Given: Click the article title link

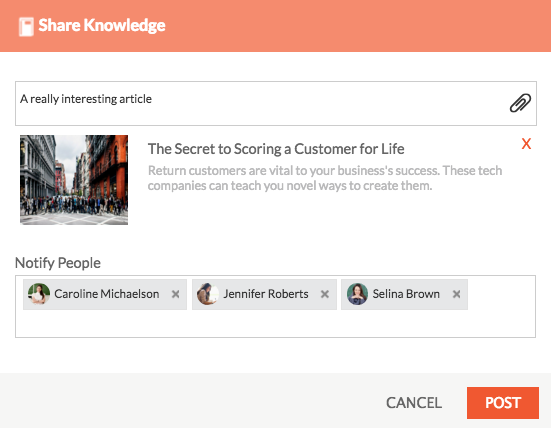Looking at the screenshot, I should click(276, 149).
